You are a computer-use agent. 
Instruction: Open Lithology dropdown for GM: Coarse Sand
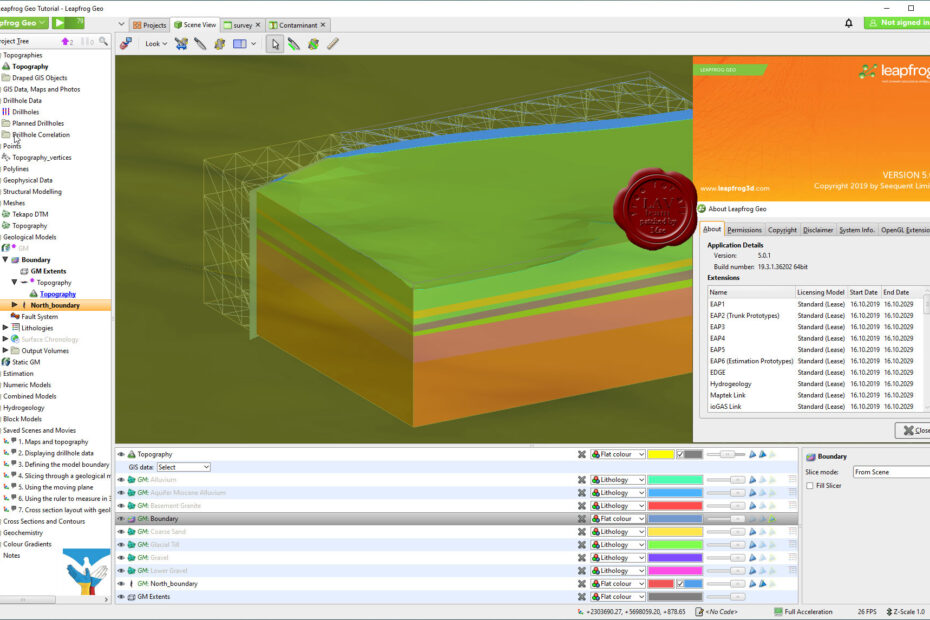tap(617, 532)
